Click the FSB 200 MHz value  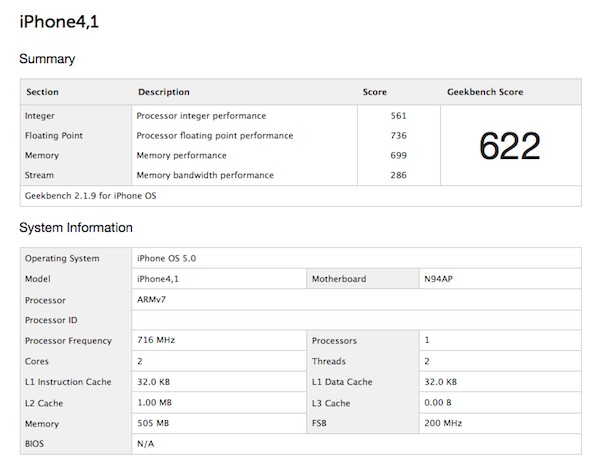pos(443,423)
